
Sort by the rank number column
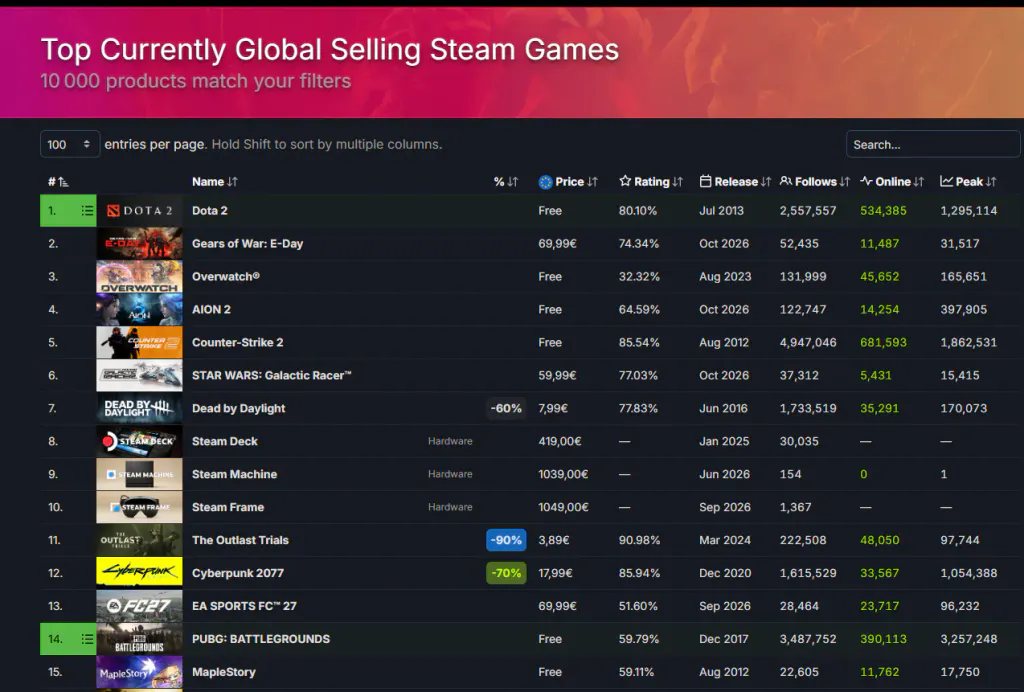(x=58, y=181)
